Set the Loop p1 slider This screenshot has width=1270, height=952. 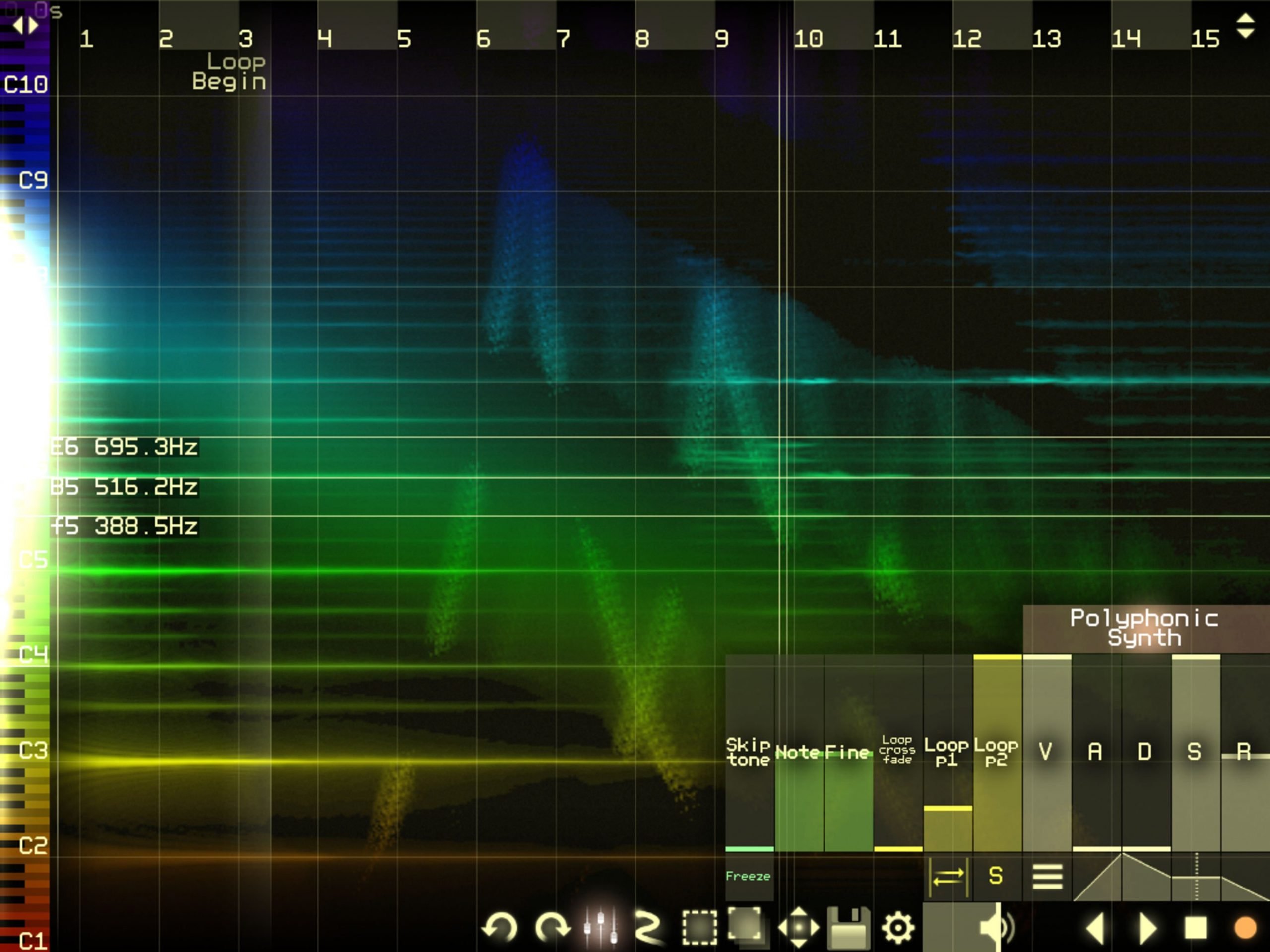[948, 753]
